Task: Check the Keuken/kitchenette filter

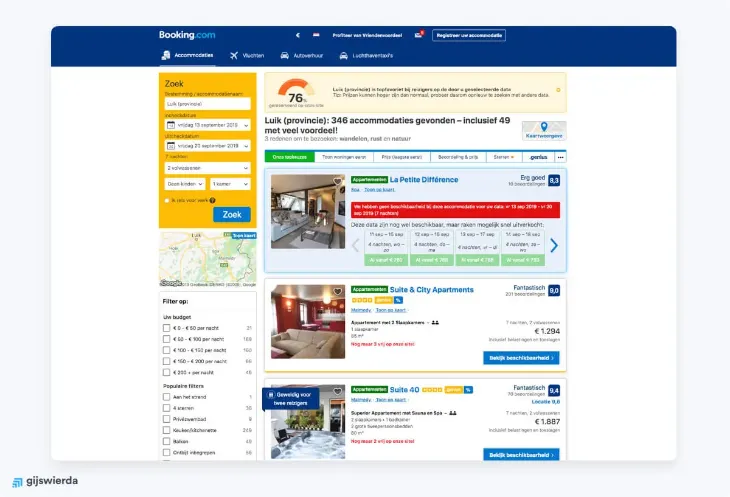Action: click(x=166, y=430)
